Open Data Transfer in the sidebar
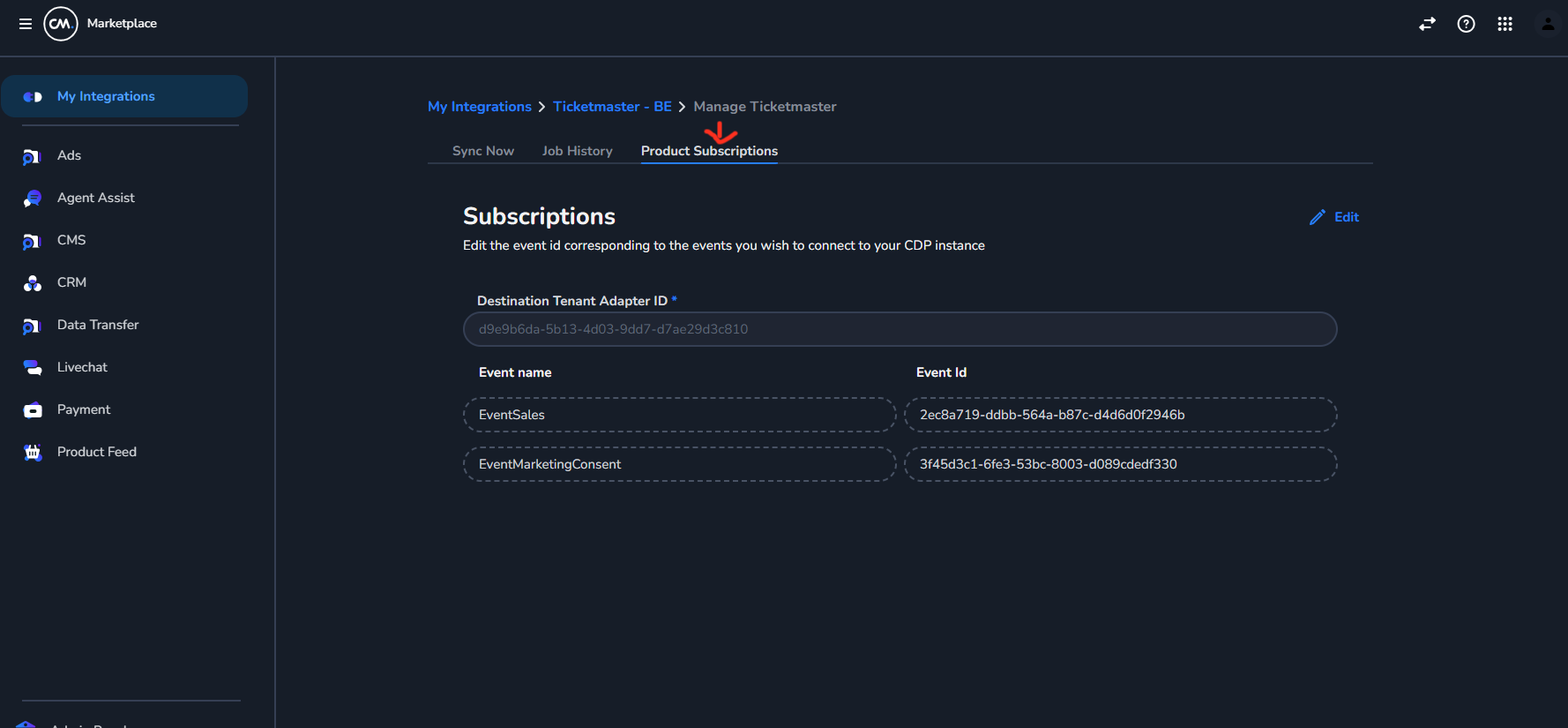The width and height of the screenshot is (1568, 728). (x=98, y=325)
